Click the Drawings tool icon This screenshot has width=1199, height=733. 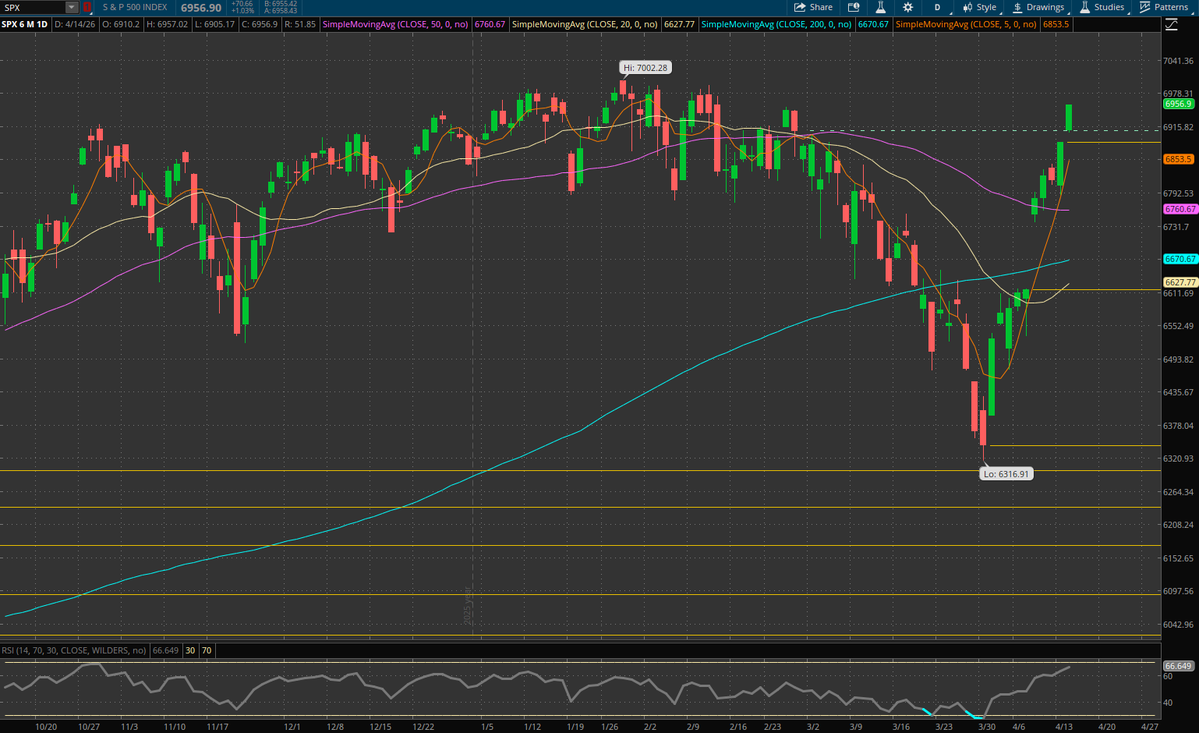point(1018,8)
